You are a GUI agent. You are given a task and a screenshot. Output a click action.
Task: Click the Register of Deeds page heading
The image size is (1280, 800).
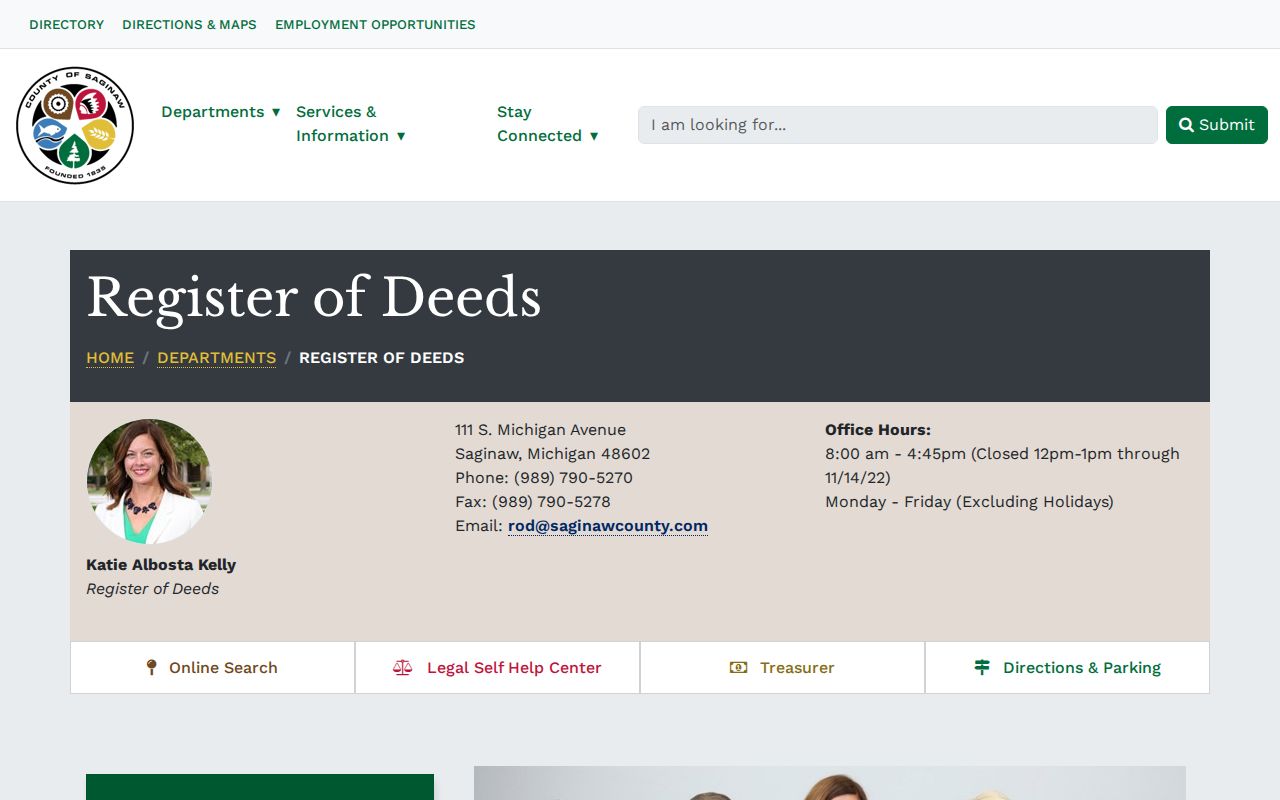pyautogui.click(x=314, y=298)
